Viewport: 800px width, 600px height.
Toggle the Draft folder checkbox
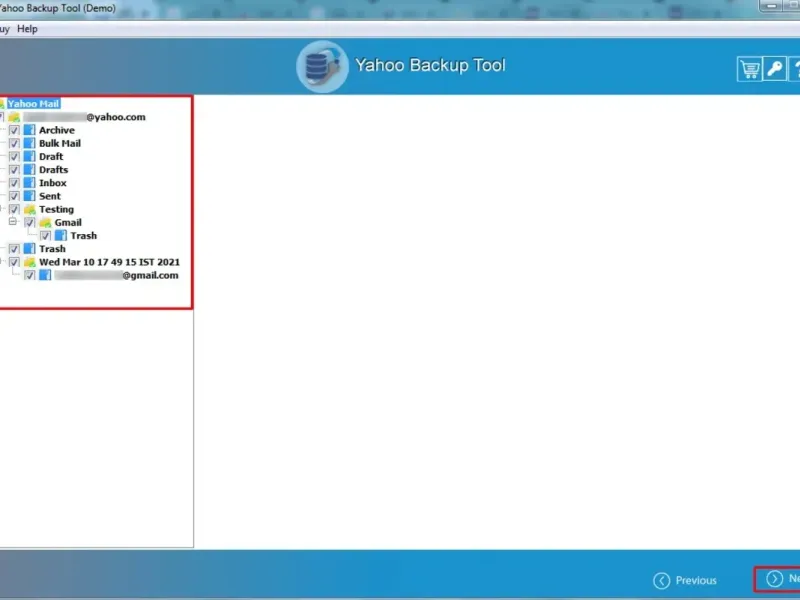pos(14,157)
